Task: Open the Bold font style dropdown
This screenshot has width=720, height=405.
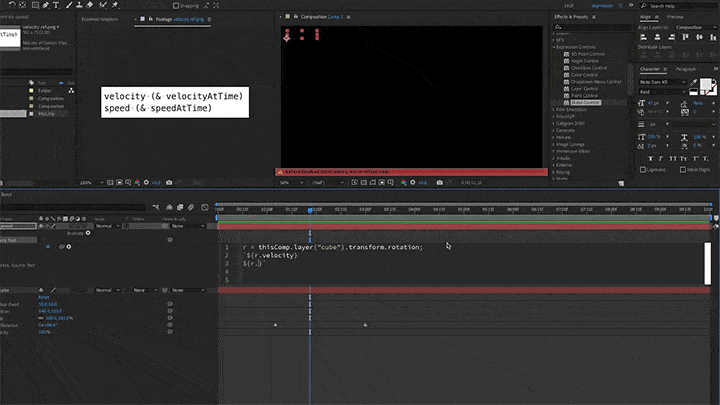Action: pos(663,92)
